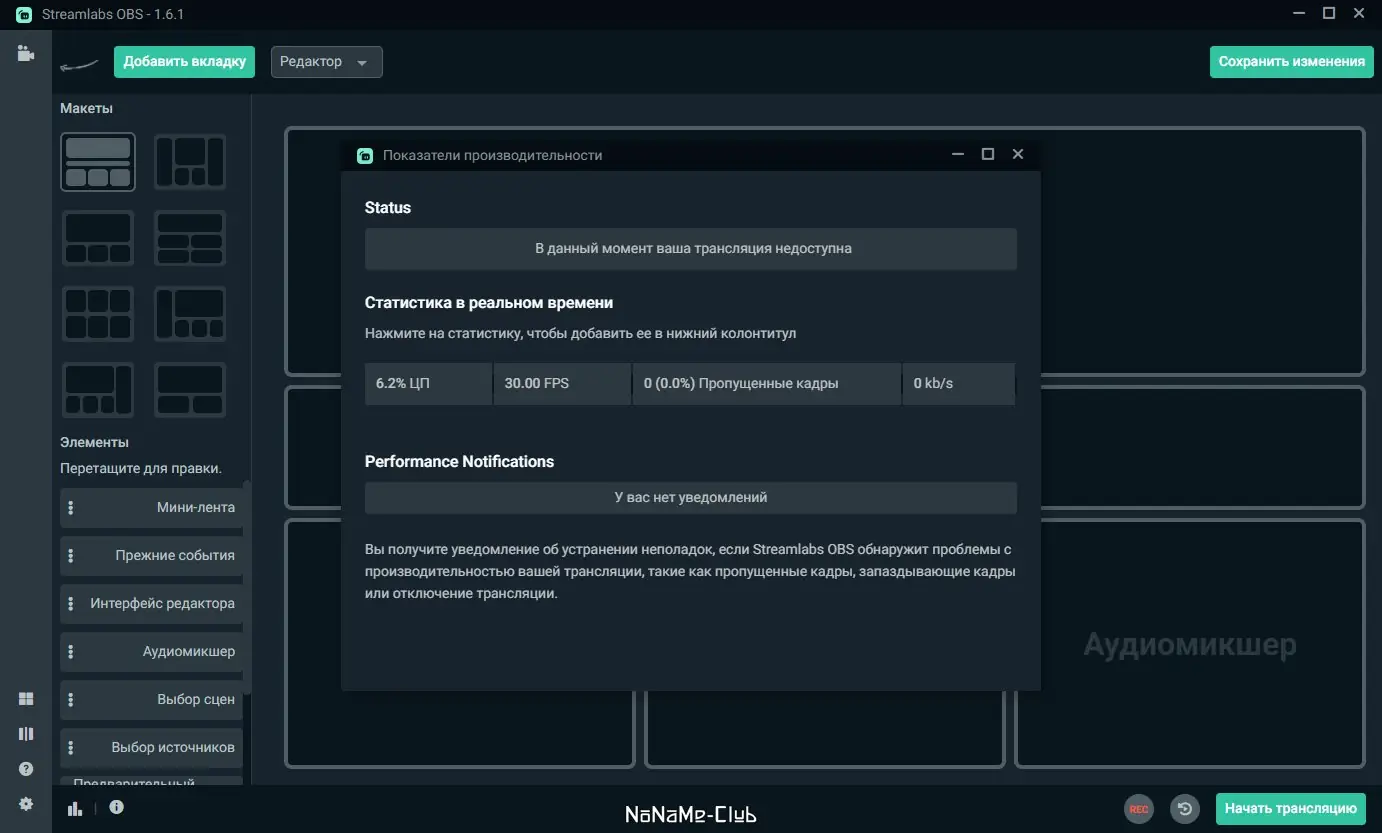Maximize the Streamlabs OBS main window

[1329, 13]
